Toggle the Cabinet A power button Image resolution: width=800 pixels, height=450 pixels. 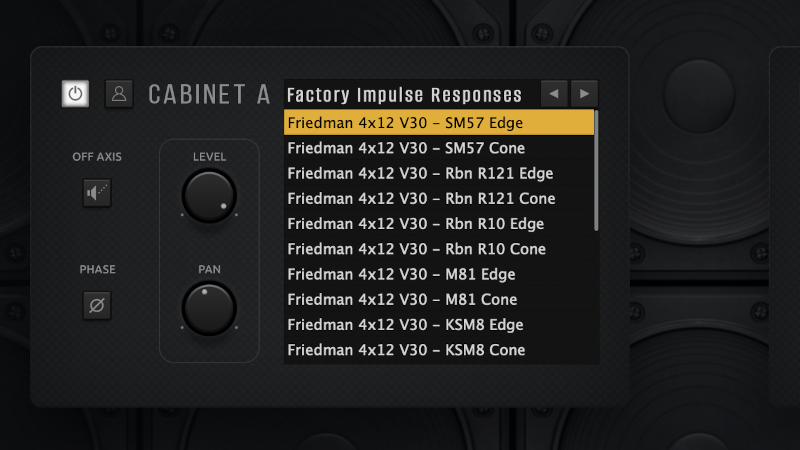click(76, 94)
